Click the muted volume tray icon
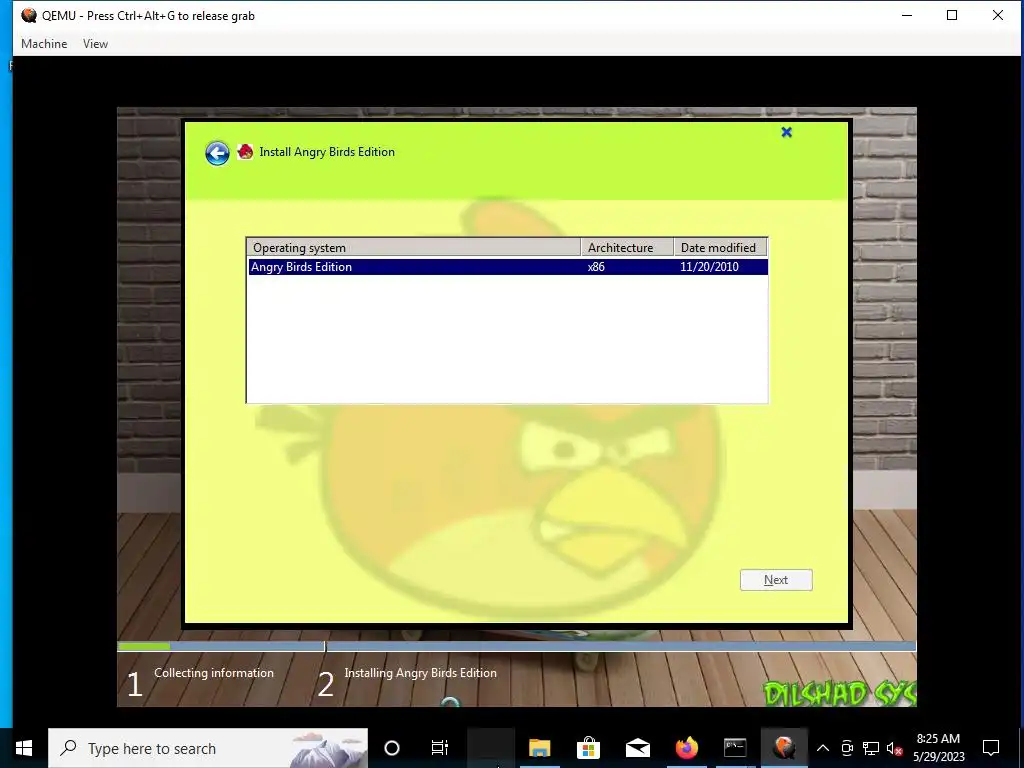 coord(894,748)
